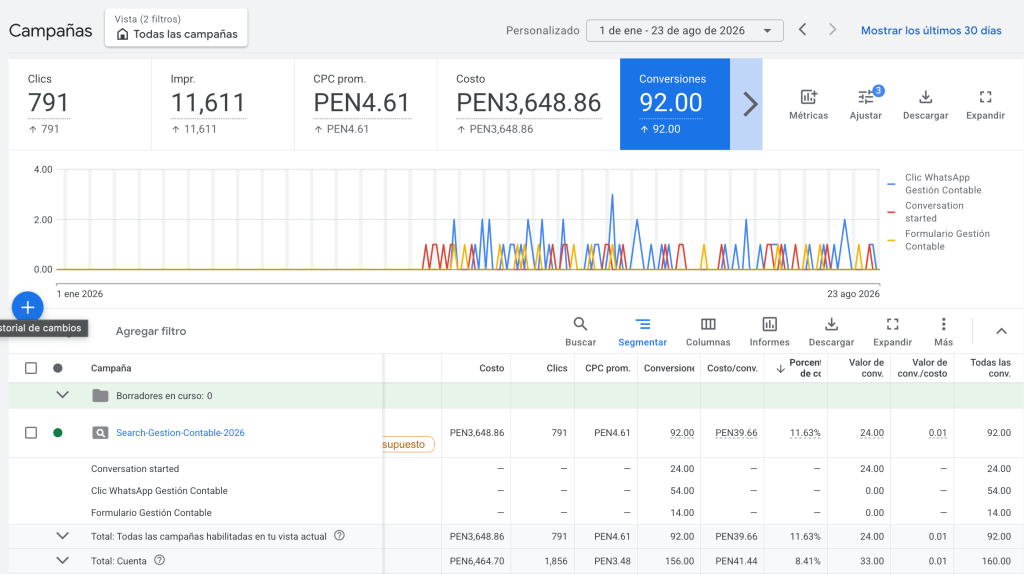Select the Clics scorecard

(x=80, y=104)
